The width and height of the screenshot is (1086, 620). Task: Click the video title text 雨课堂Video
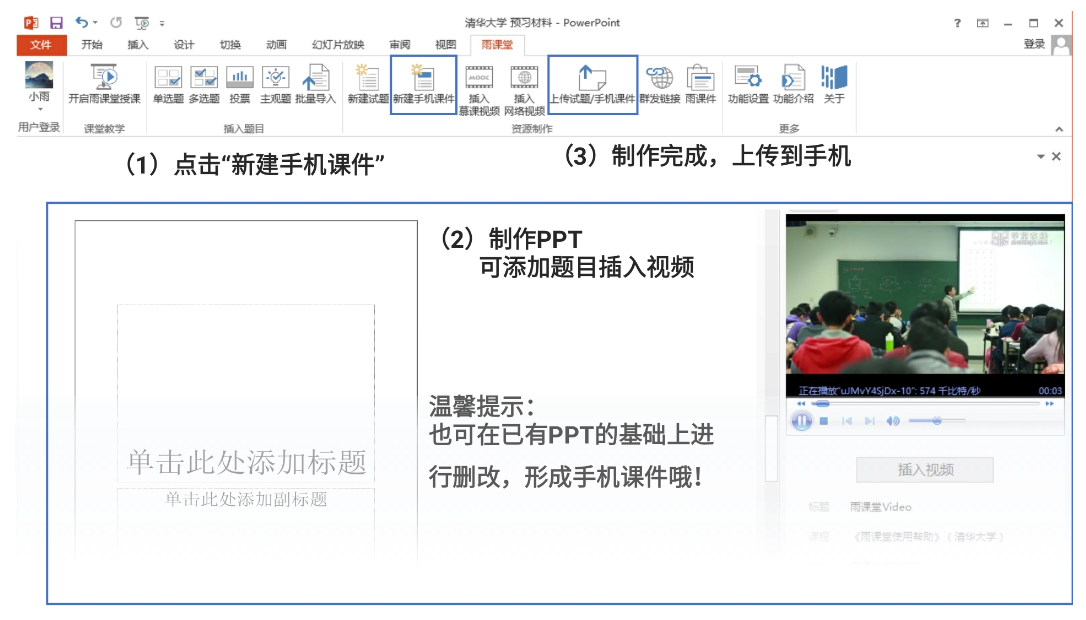tap(880, 507)
